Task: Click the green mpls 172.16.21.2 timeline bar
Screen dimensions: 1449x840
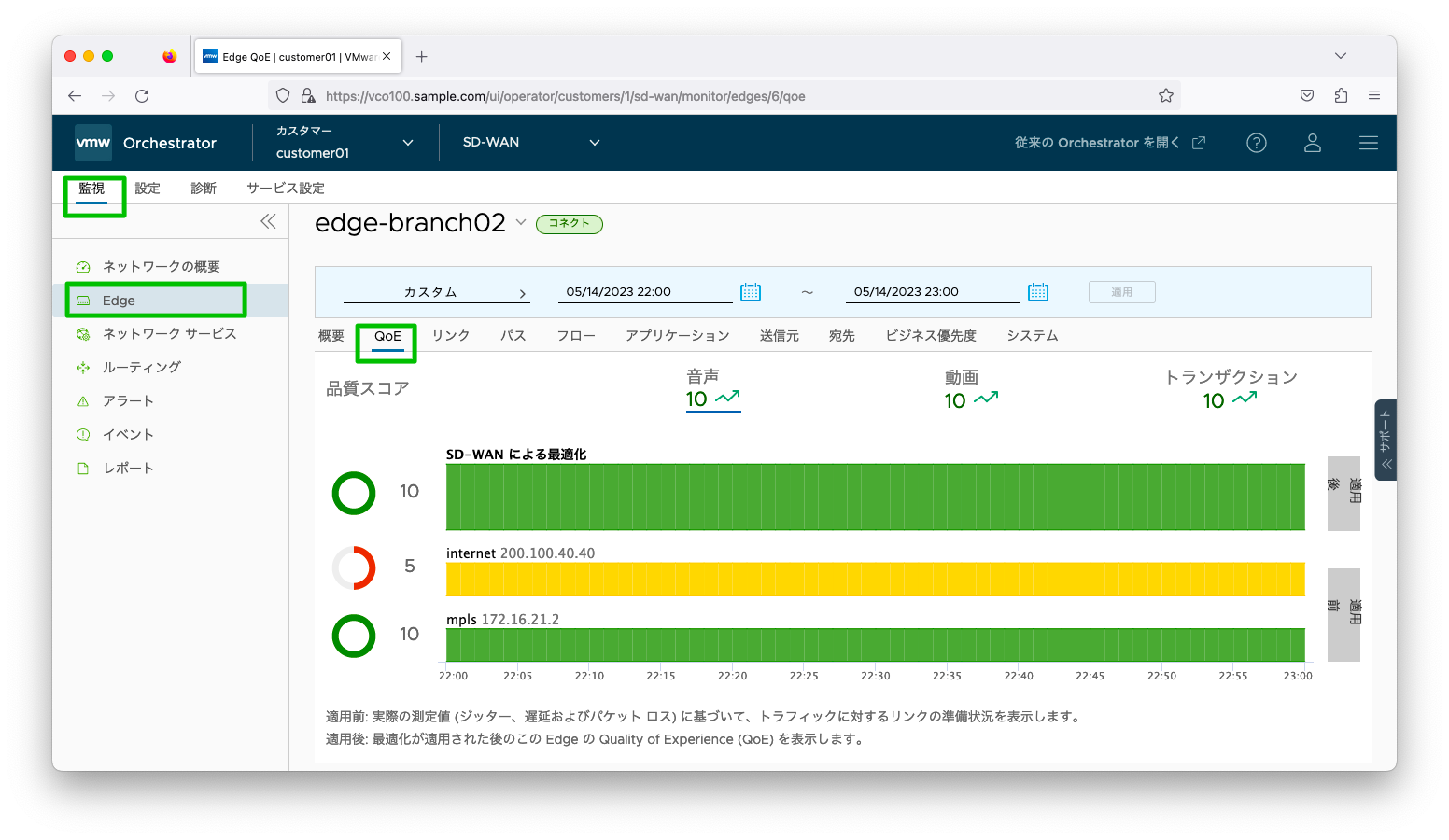Action: coord(876,645)
